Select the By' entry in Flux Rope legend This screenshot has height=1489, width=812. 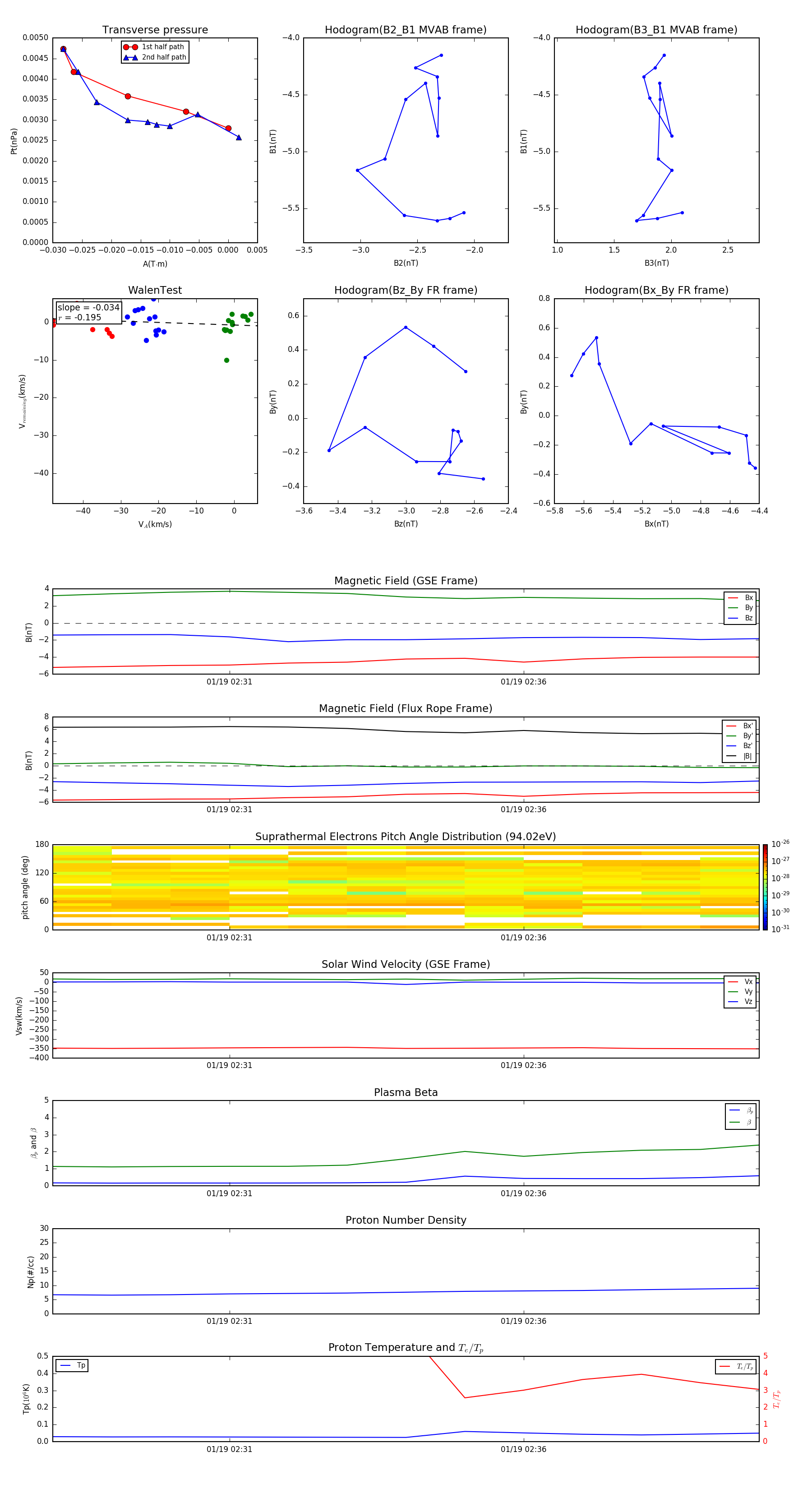(x=740, y=736)
